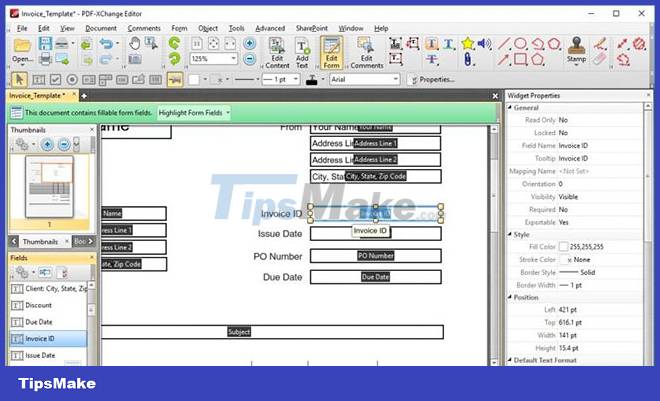660x401 pixels.
Task: Activate the Add Text tool
Action: tap(302, 53)
